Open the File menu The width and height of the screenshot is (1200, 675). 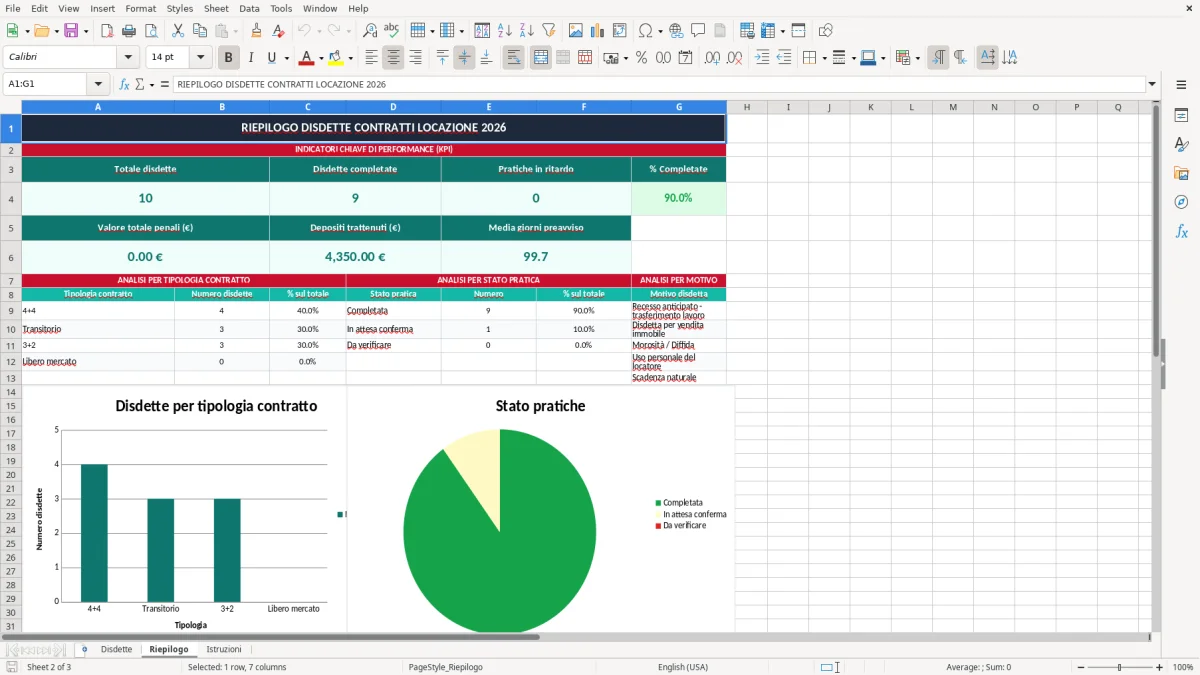pos(13,8)
